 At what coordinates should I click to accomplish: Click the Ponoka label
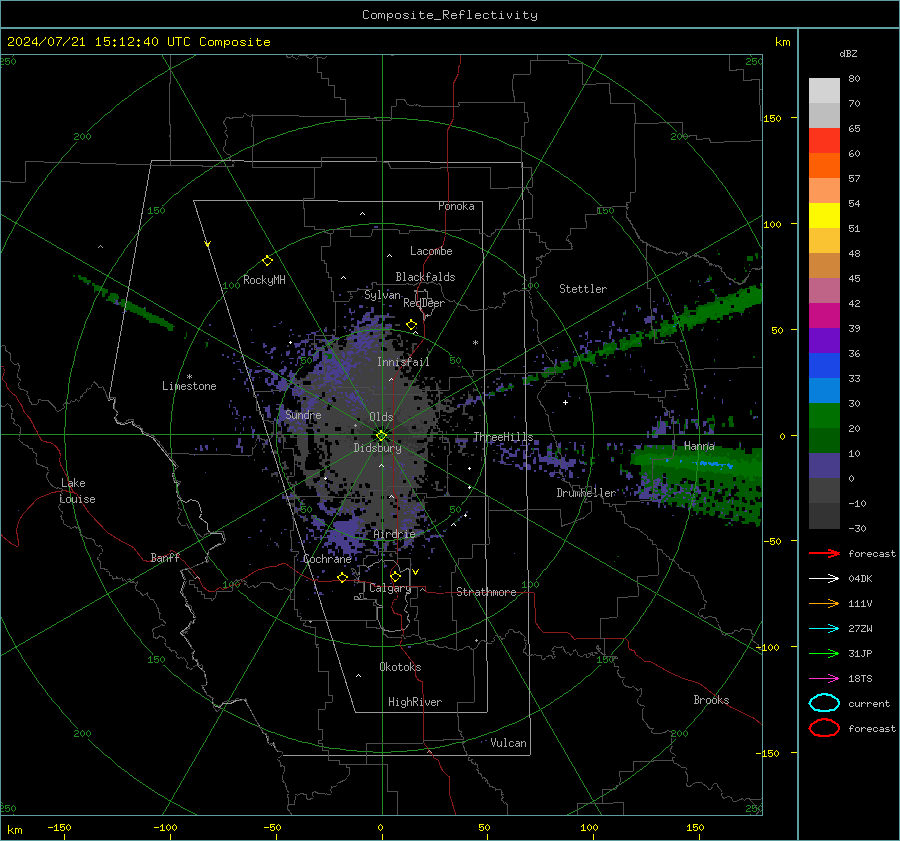point(456,206)
